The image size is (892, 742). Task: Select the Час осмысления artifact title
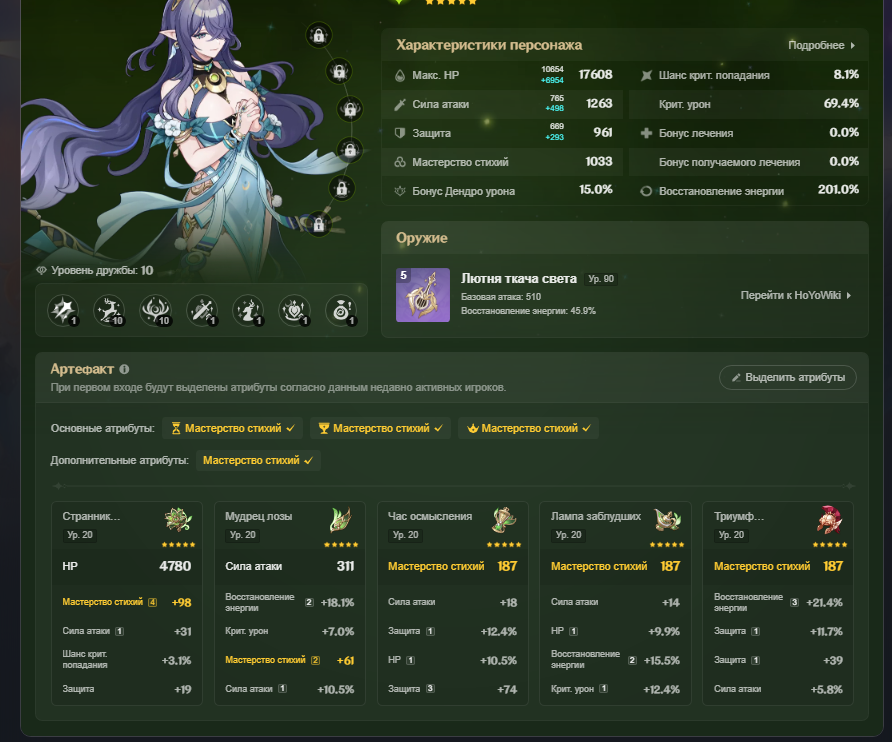430,517
